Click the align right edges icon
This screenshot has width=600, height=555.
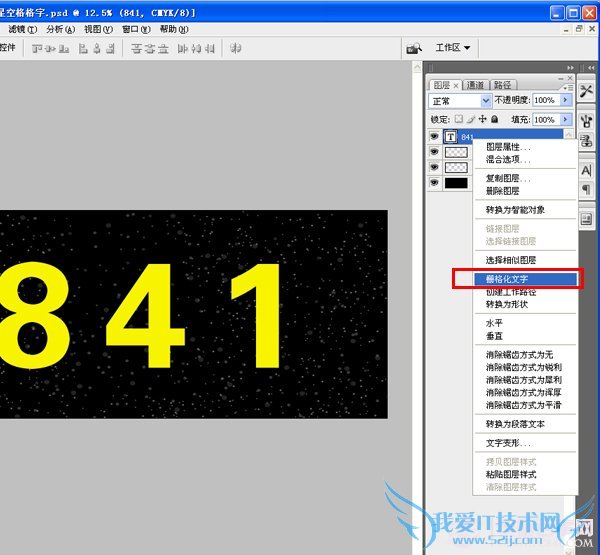coord(110,49)
